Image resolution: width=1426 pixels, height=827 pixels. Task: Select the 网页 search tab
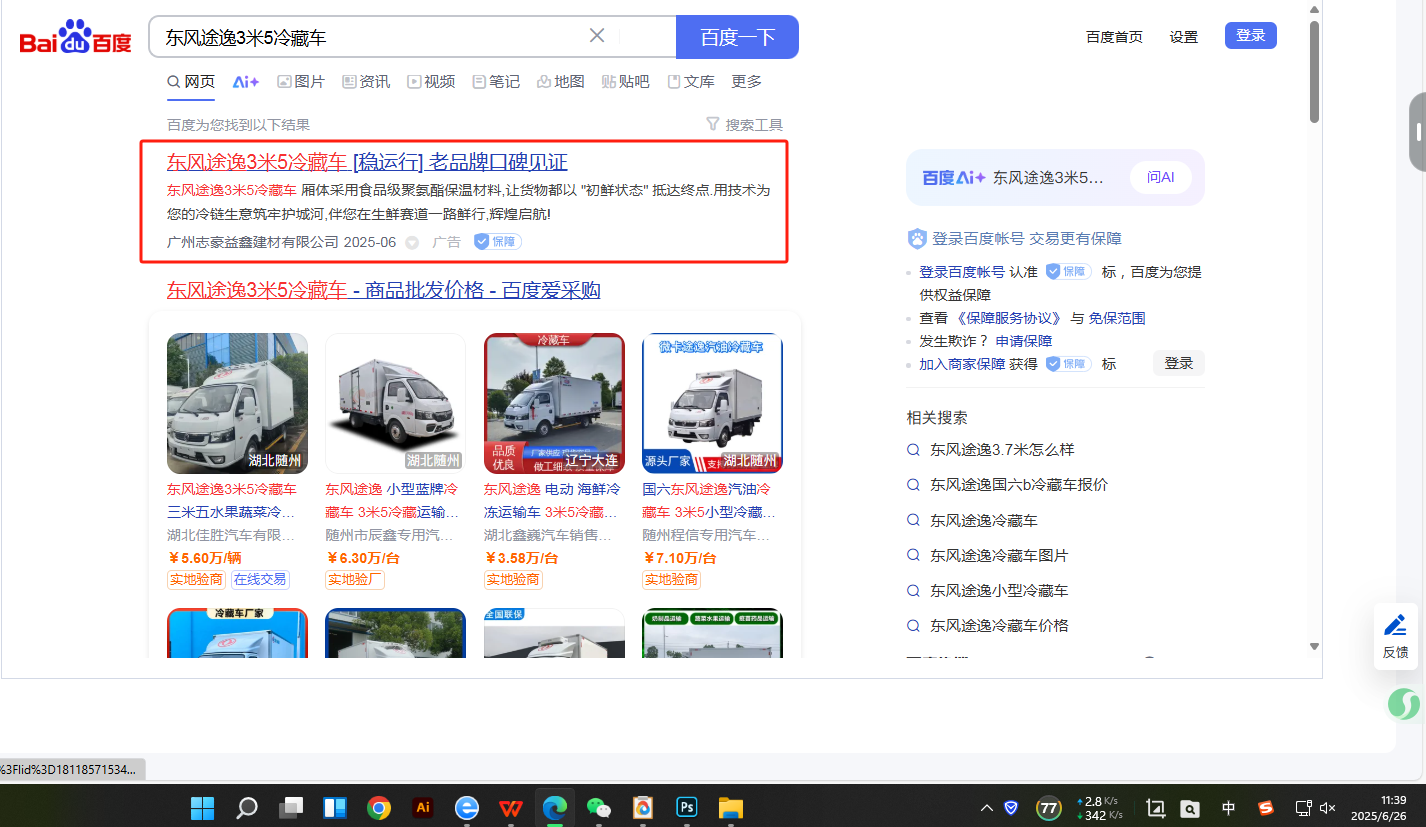[191, 82]
